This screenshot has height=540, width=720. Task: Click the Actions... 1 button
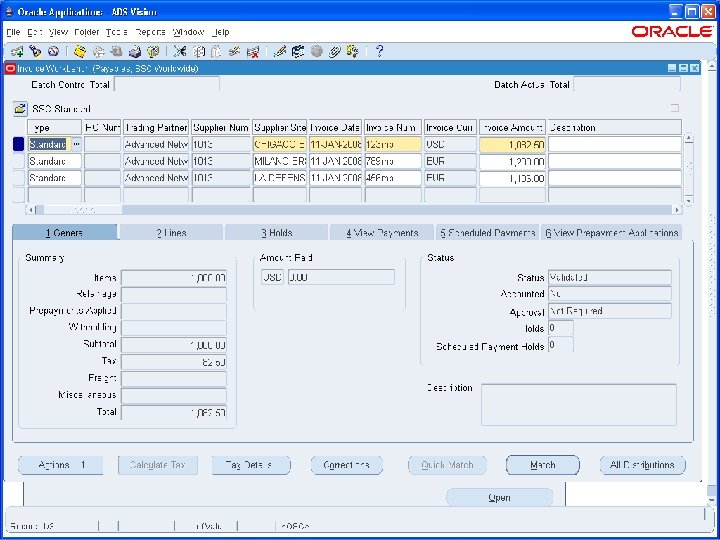point(61,465)
